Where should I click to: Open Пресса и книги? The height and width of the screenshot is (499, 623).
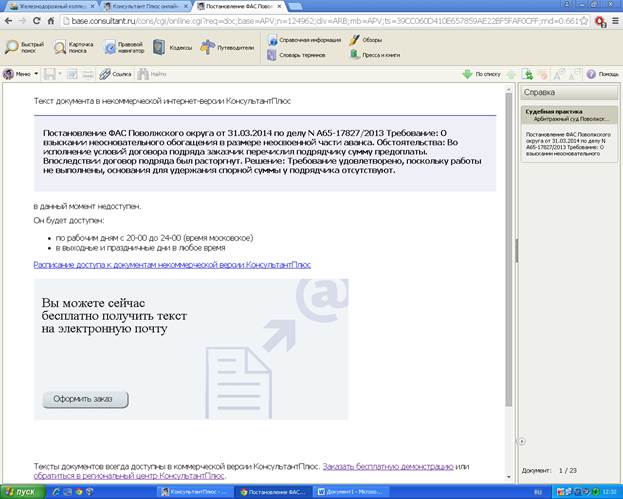pos(375,55)
